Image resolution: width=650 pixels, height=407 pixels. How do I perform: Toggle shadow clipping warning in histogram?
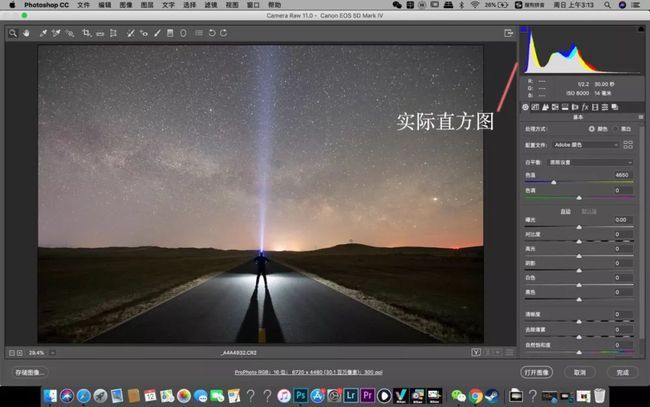(523, 30)
